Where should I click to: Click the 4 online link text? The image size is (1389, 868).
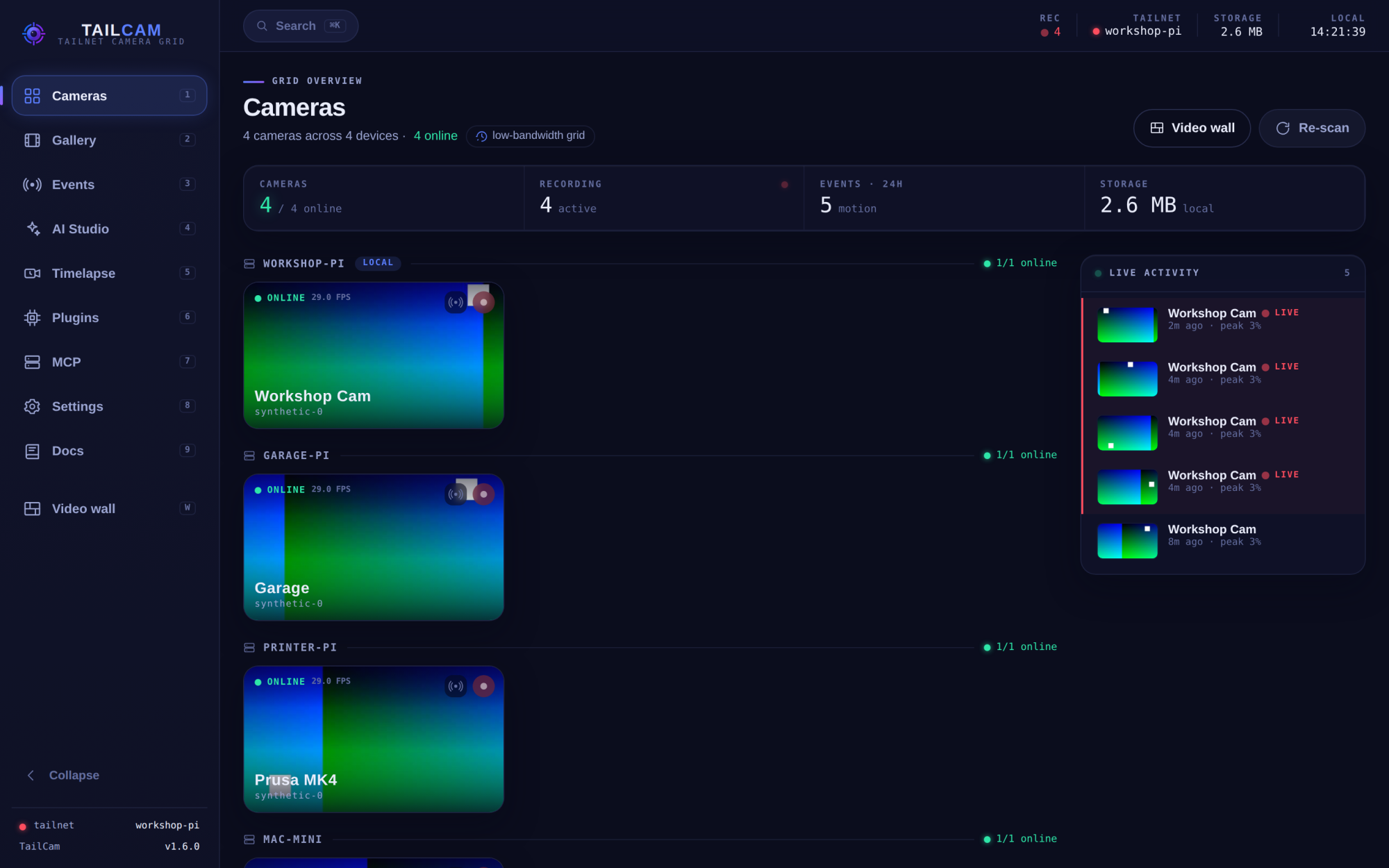(435, 136)
